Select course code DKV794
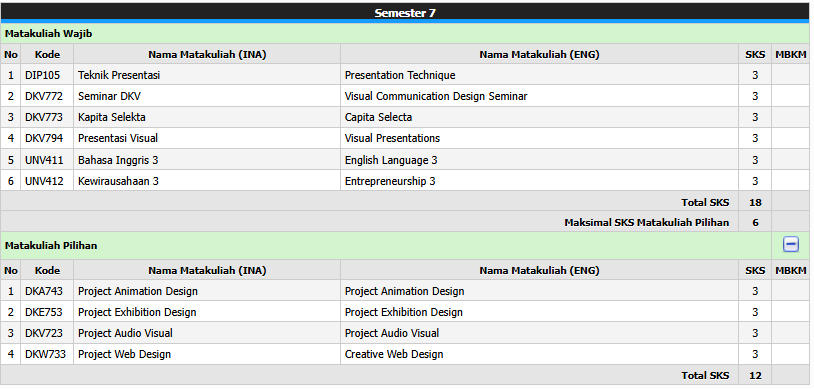Viewport: 814px width, 389px height. click(x=44, y=138)
